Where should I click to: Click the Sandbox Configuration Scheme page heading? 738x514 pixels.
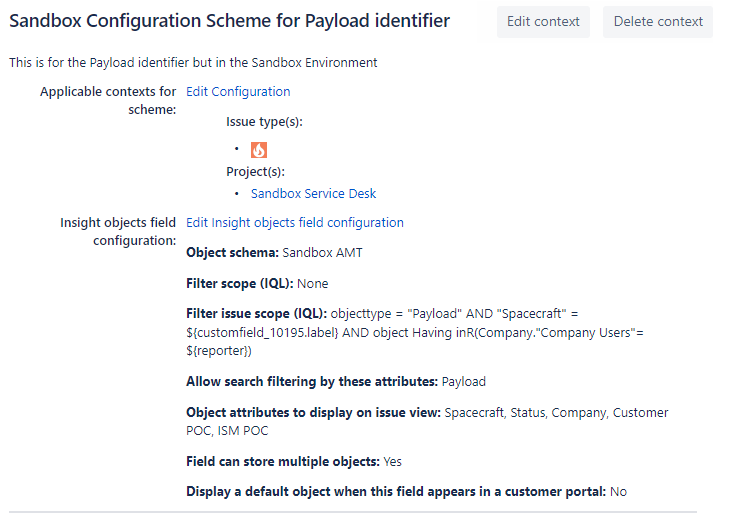click(229, 21)
